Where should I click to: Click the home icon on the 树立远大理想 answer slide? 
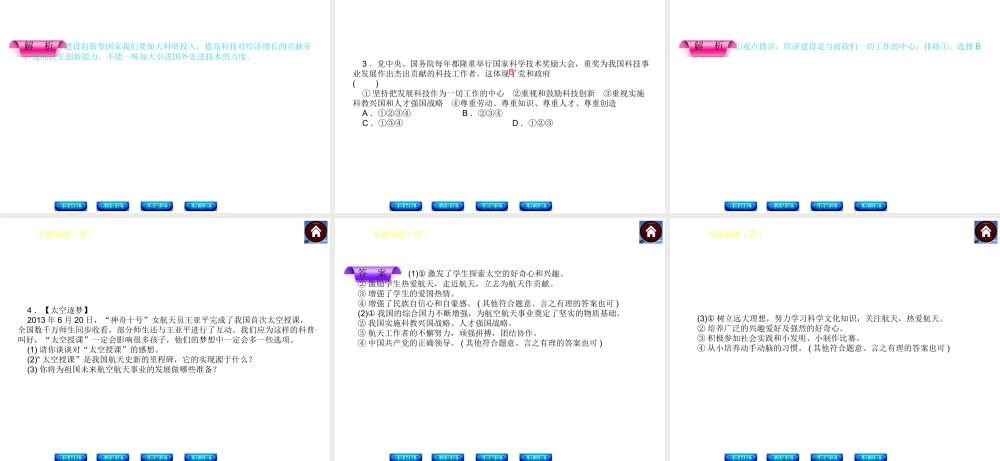(985, 232)
